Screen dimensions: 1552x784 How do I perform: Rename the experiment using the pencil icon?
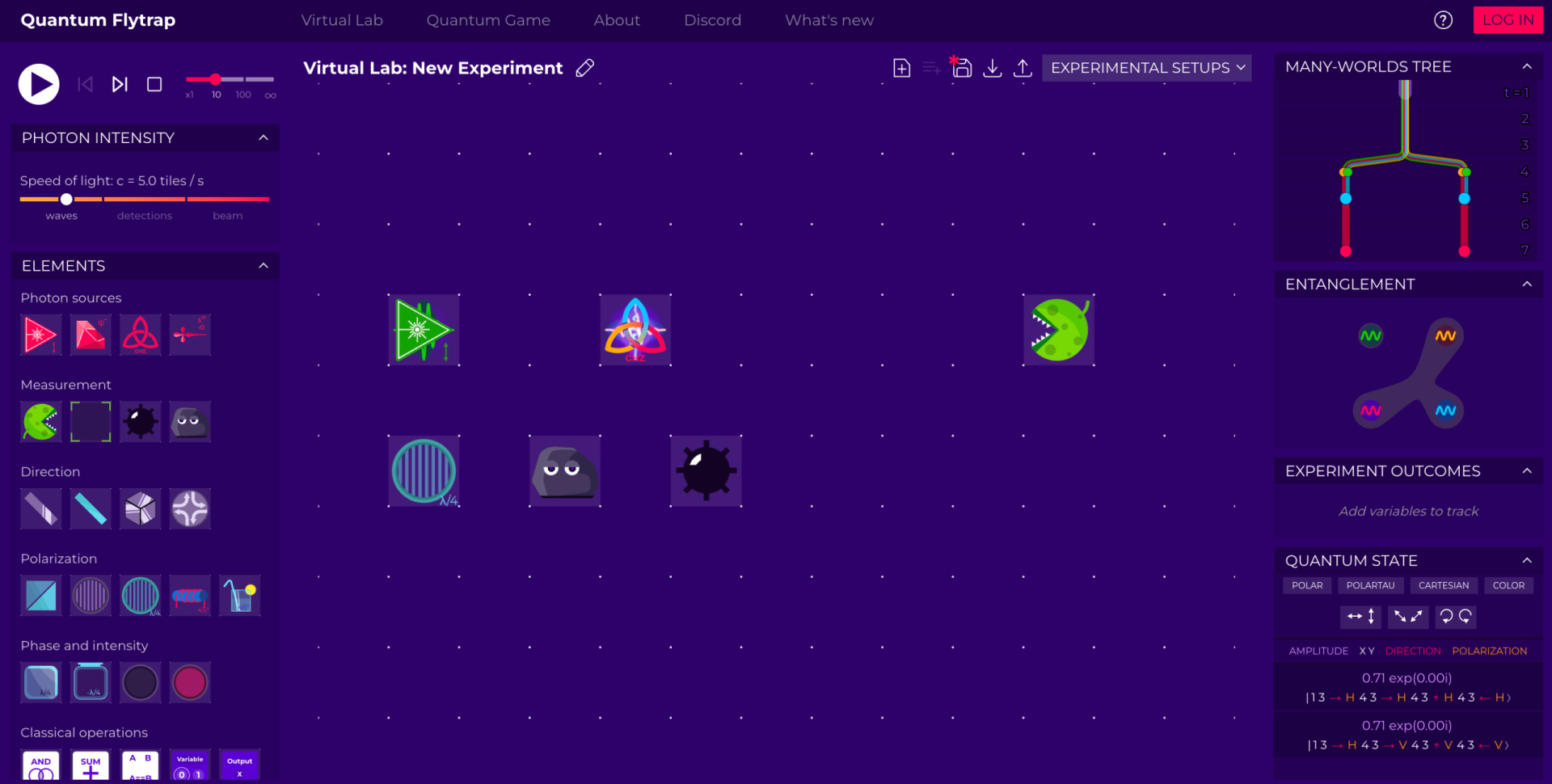pyautogui.click(x=584, y=68)
